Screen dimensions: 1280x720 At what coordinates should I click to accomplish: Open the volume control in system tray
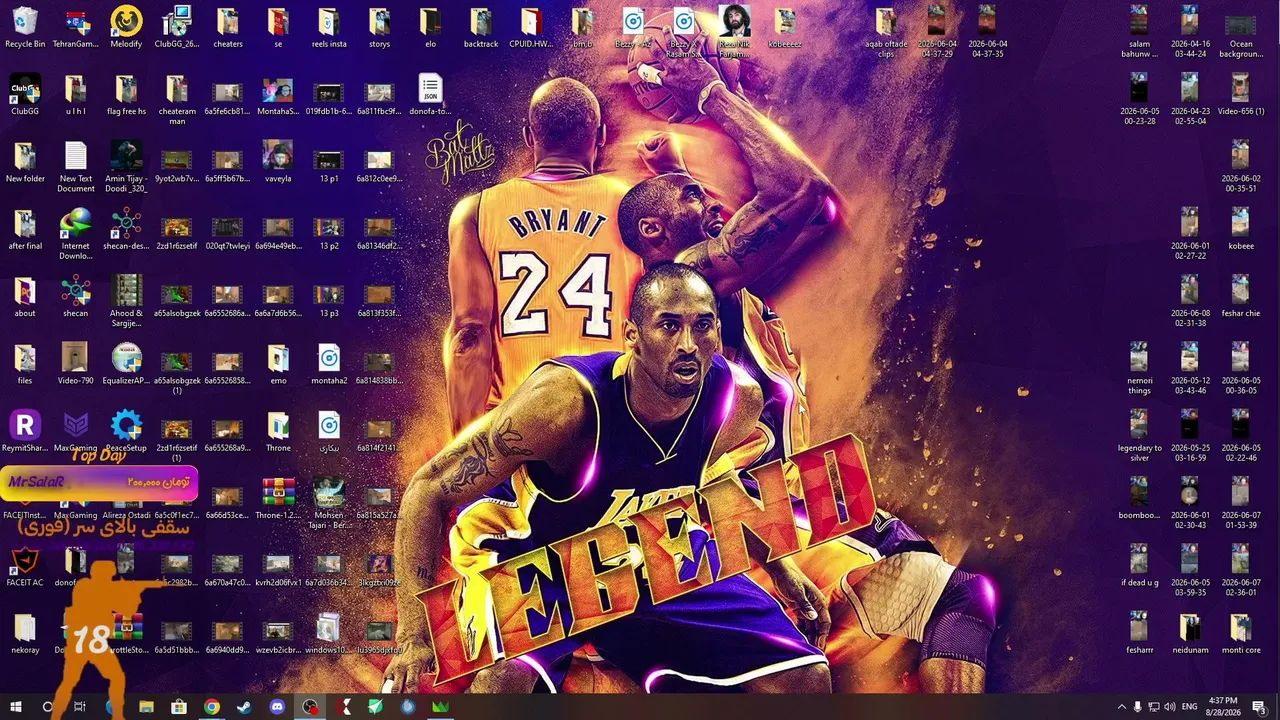point(1171,707)
